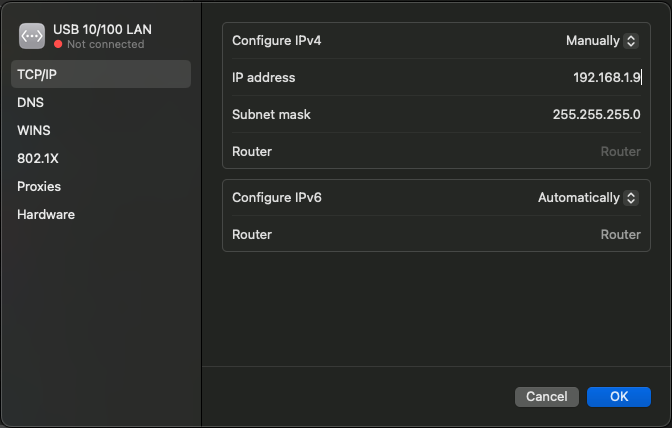Click the Manually stepper arrows
The image size is (672, 428).
pyautogui.click(x=630, y=41)
